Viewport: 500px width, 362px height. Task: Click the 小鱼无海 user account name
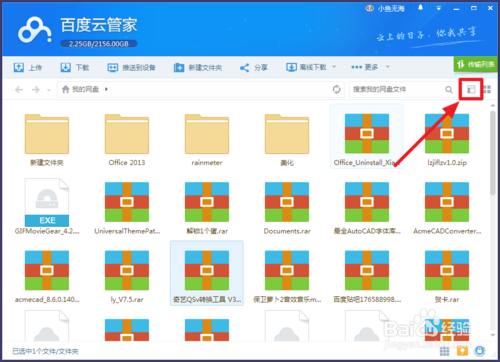(391, 8)
